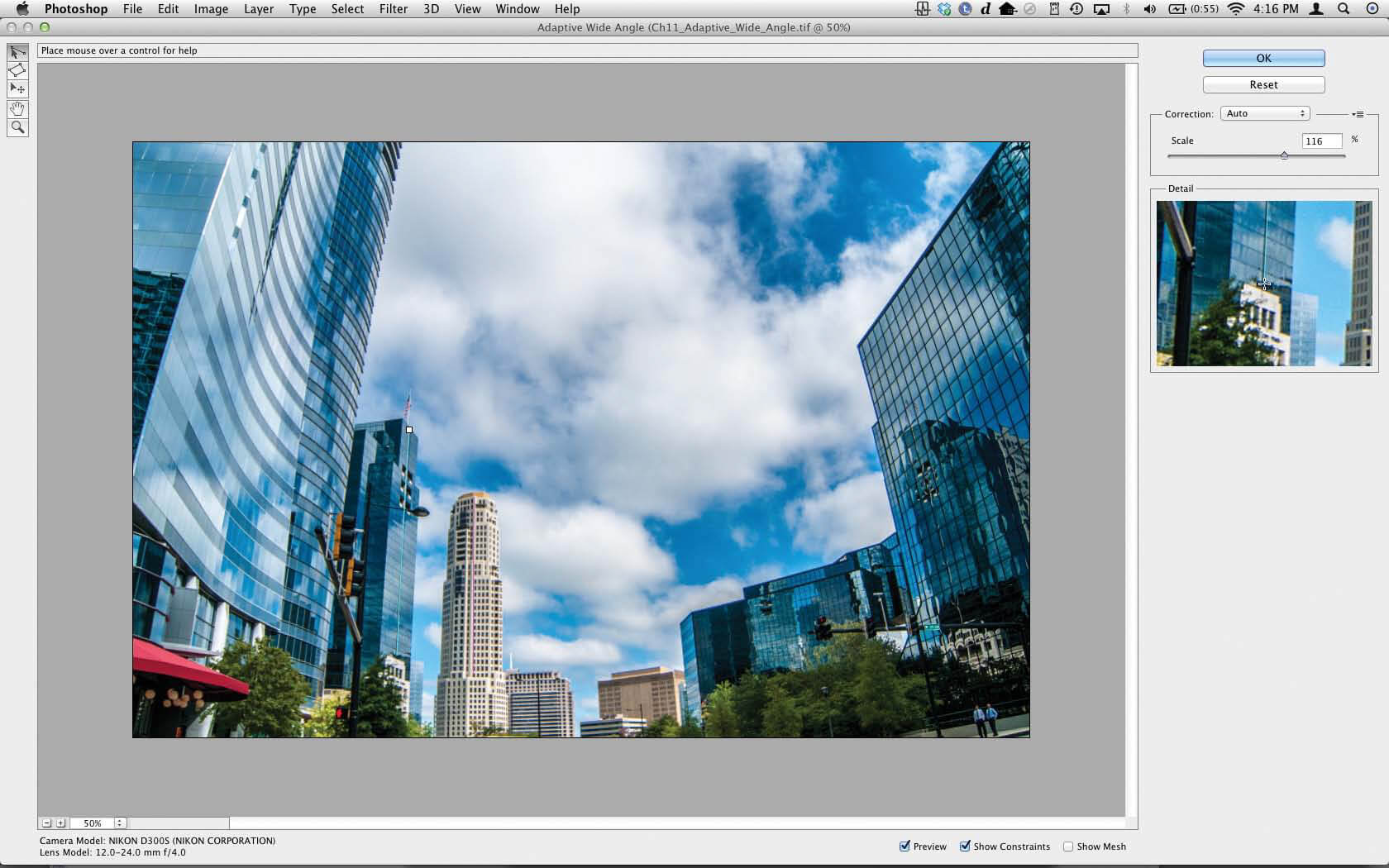Select the Constraint tool

click(x=17, y=52)
